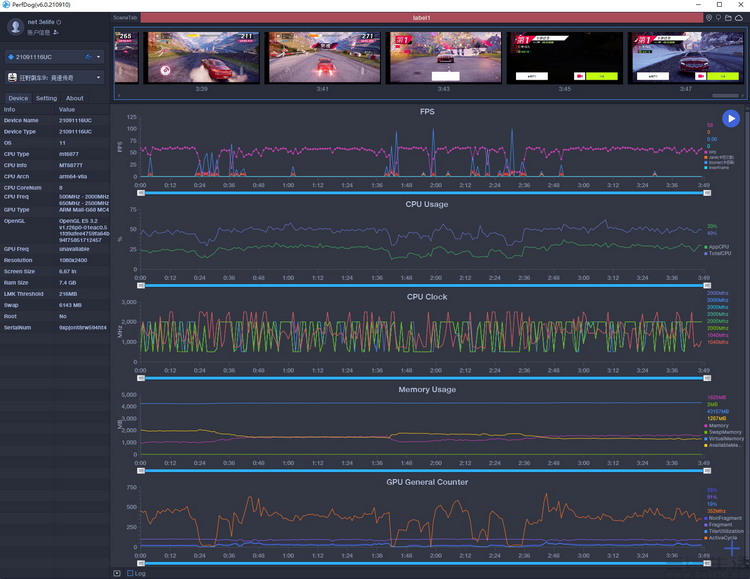Select screenshot thumbnail at 3:39
Viewport: 750px width, 579px height.
coord(201,58)
